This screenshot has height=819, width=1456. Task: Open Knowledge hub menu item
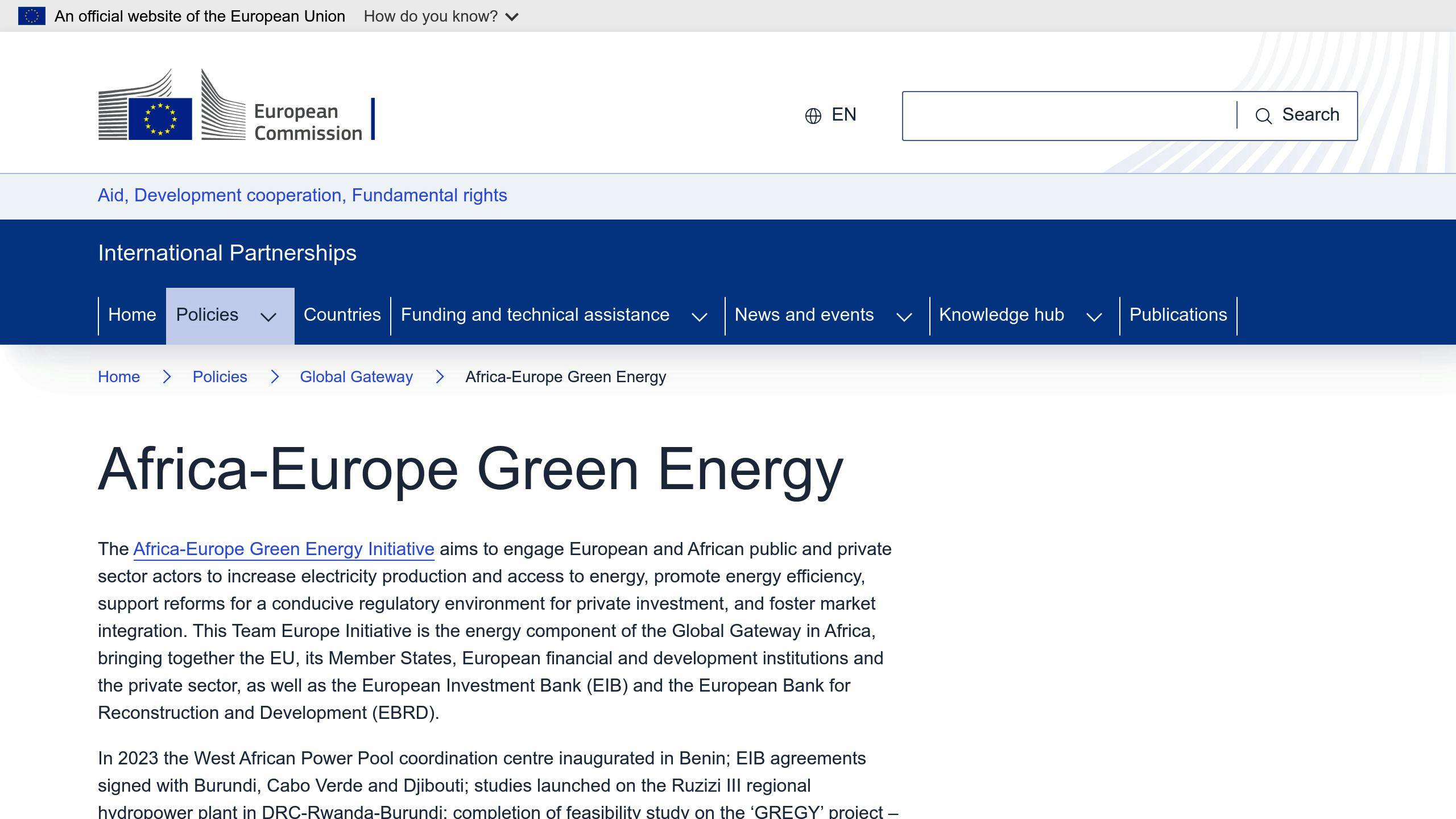coord(1002,315)
